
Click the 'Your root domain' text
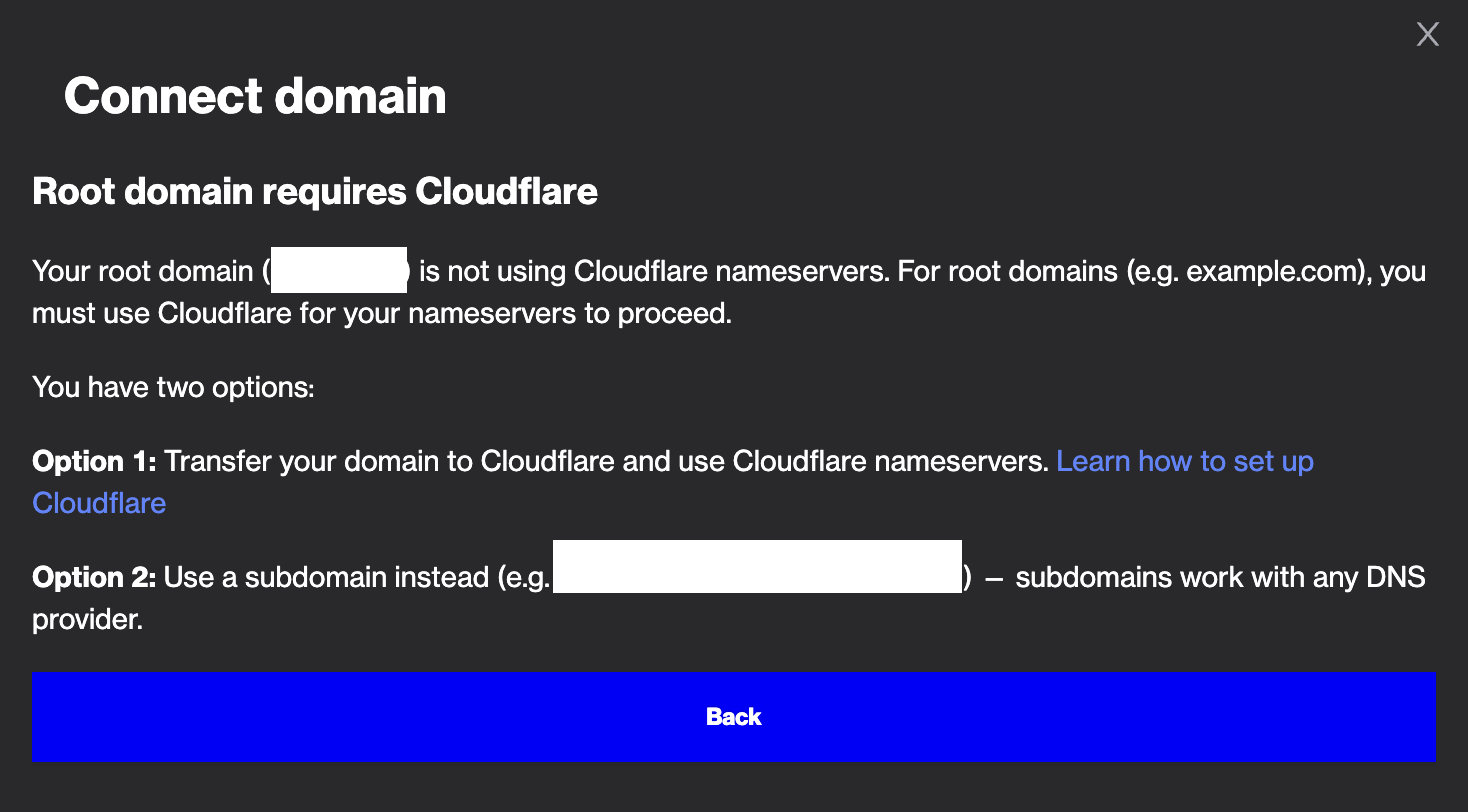pos(142,272)
